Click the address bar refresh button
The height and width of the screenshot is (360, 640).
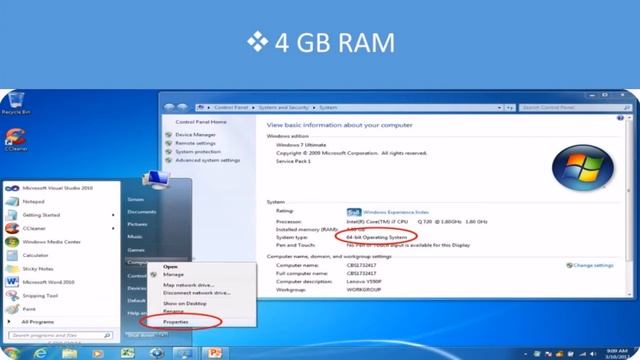(510, 108)
